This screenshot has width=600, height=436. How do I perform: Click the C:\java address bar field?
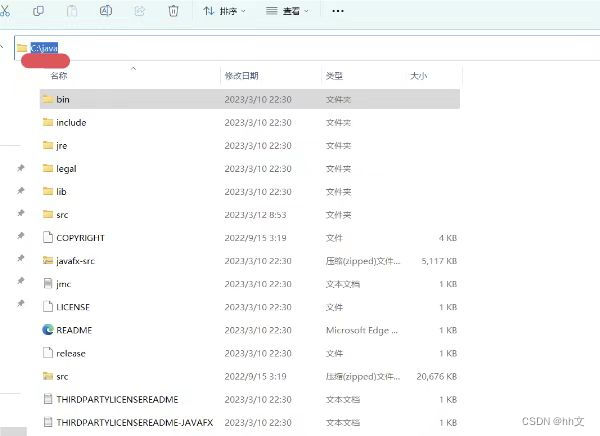pos(307,48)
